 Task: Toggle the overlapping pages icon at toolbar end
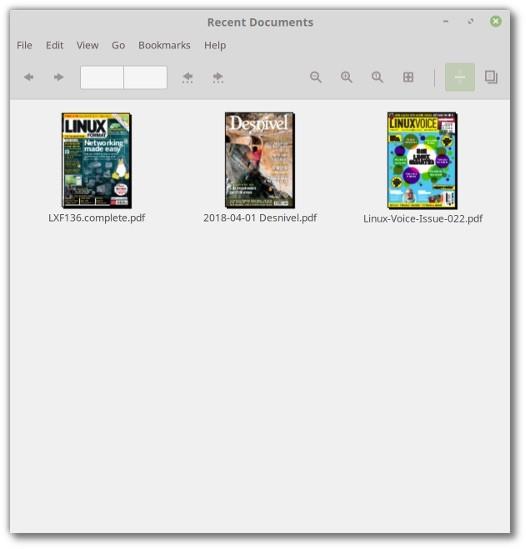491,77
